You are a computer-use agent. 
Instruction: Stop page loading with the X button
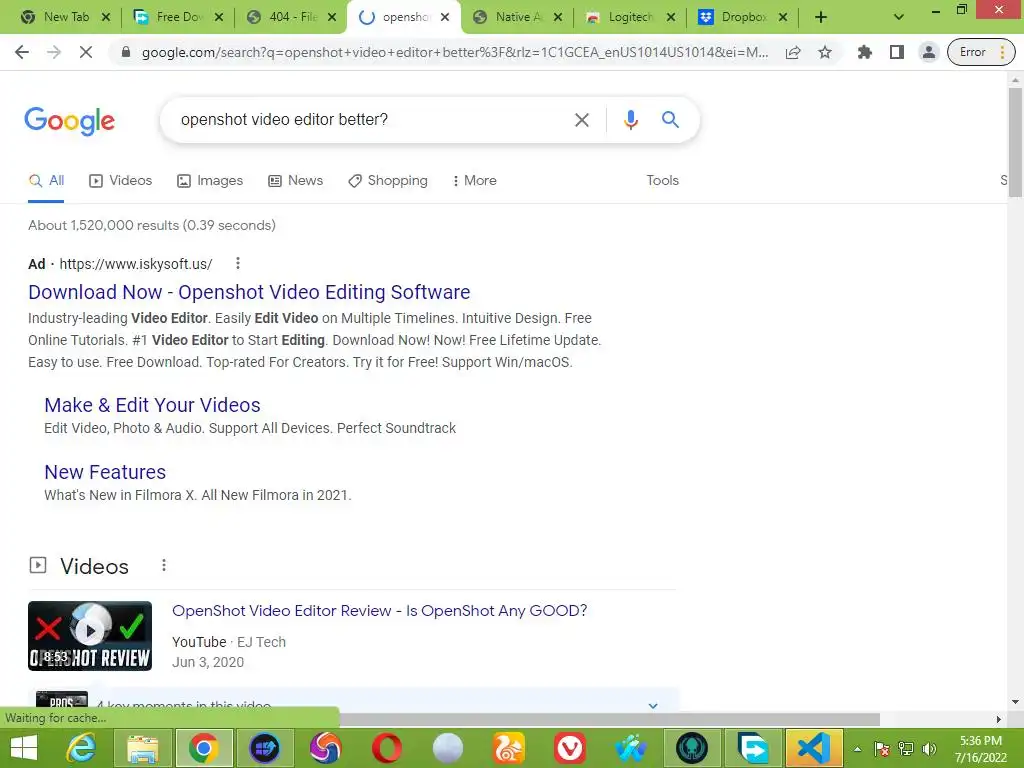point(86,52)
